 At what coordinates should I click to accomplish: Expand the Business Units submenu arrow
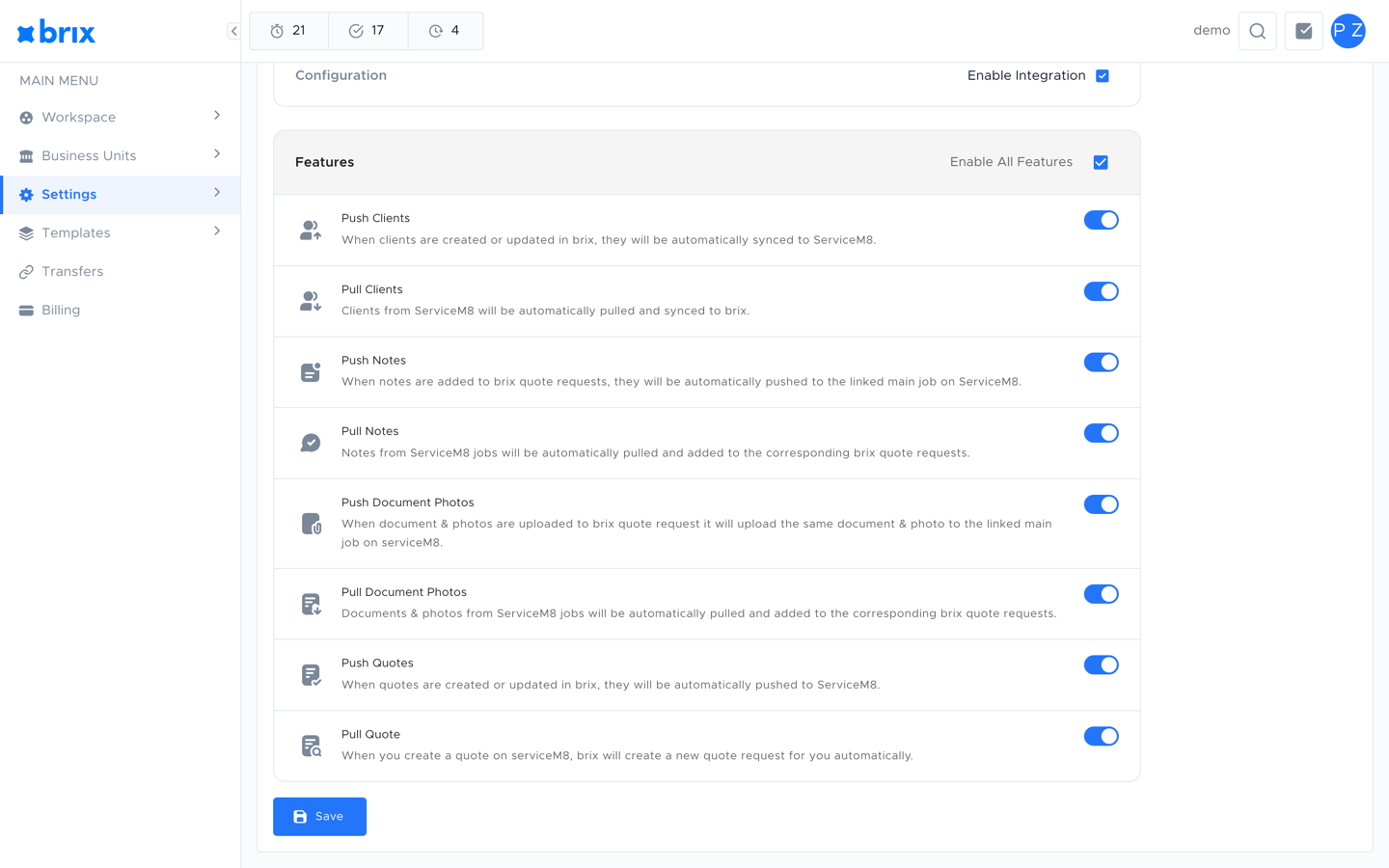[217, 154]
